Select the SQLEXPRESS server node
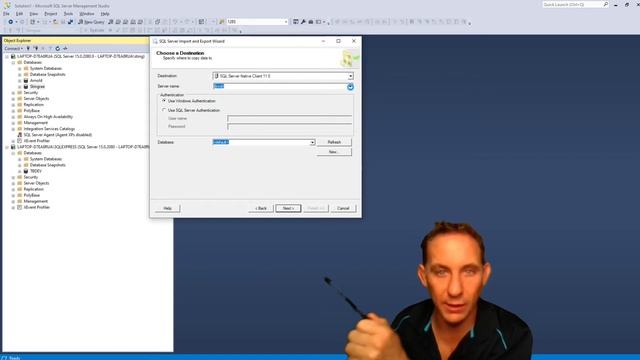The height and width of the screenshot is (360, 640). point(83,147)
